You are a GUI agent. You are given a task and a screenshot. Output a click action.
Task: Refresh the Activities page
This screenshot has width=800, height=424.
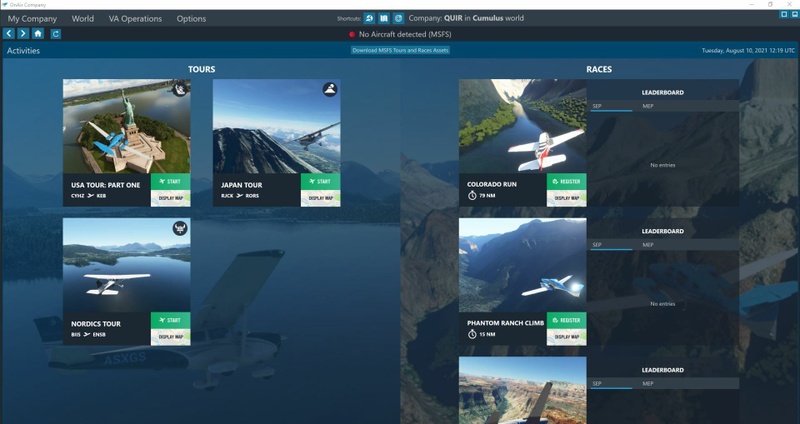[x=56, y=34]
